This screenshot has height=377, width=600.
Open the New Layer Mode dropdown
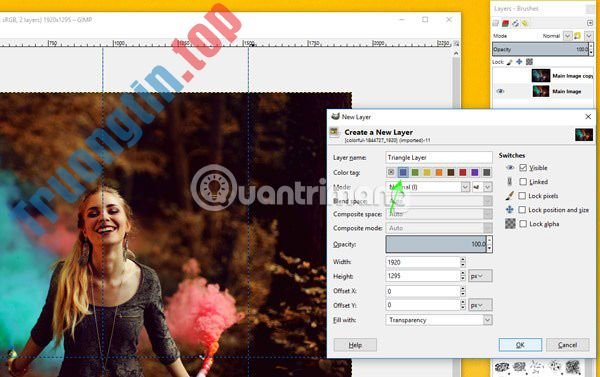[427, 187]
